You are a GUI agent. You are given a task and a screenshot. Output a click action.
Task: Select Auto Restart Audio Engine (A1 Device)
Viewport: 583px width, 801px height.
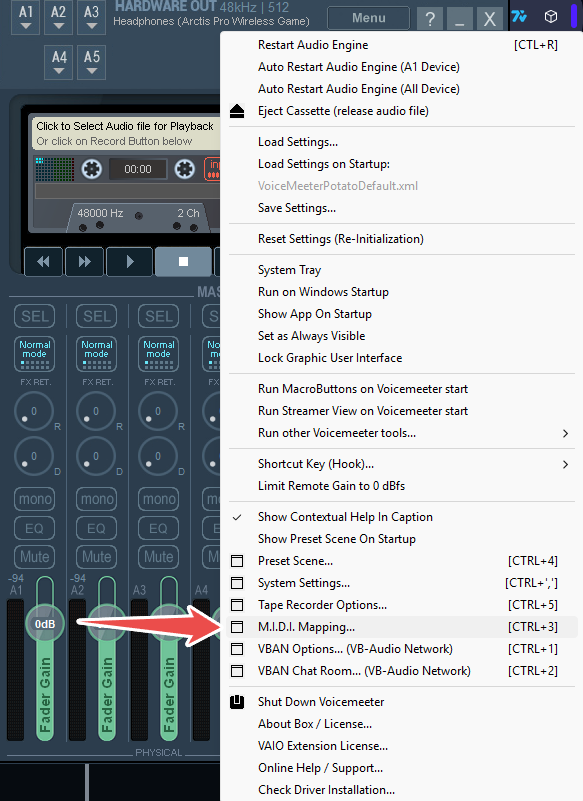pyautogui.click(x=402, y=67)
